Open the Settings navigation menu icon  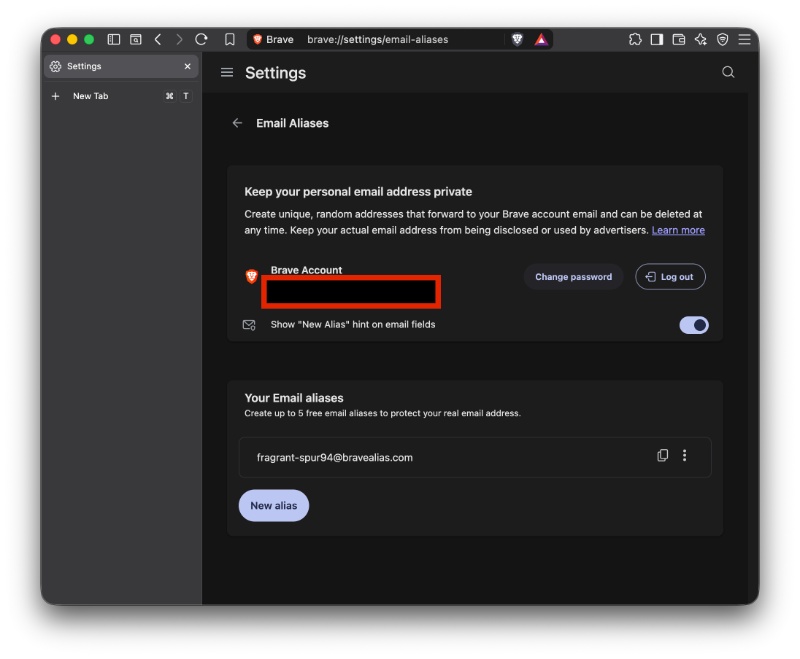click(227, 72)
